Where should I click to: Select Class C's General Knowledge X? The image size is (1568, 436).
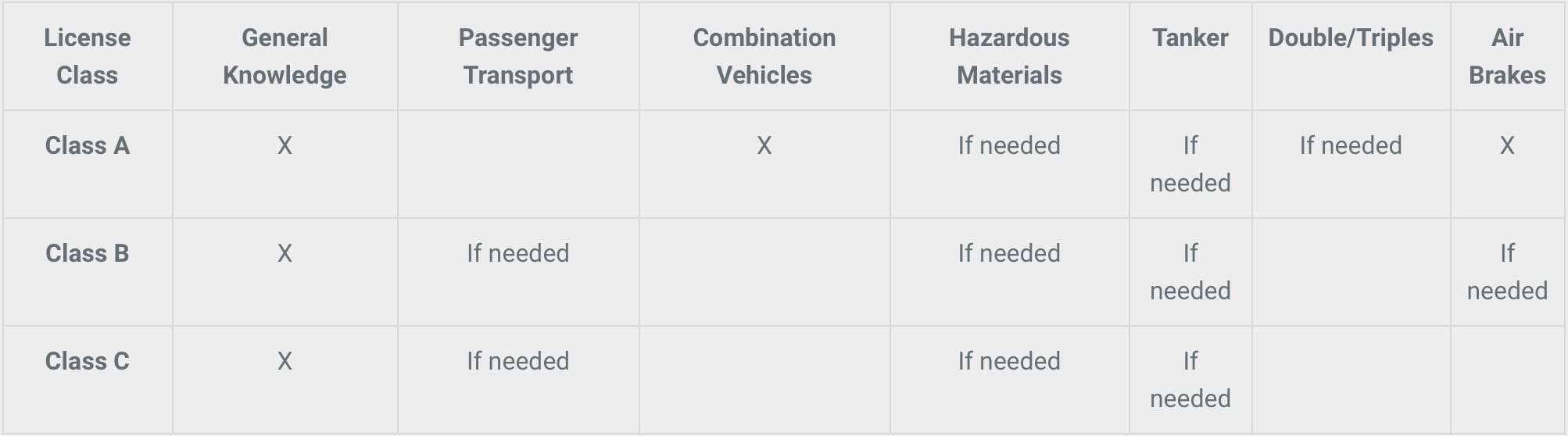(285, 361)
